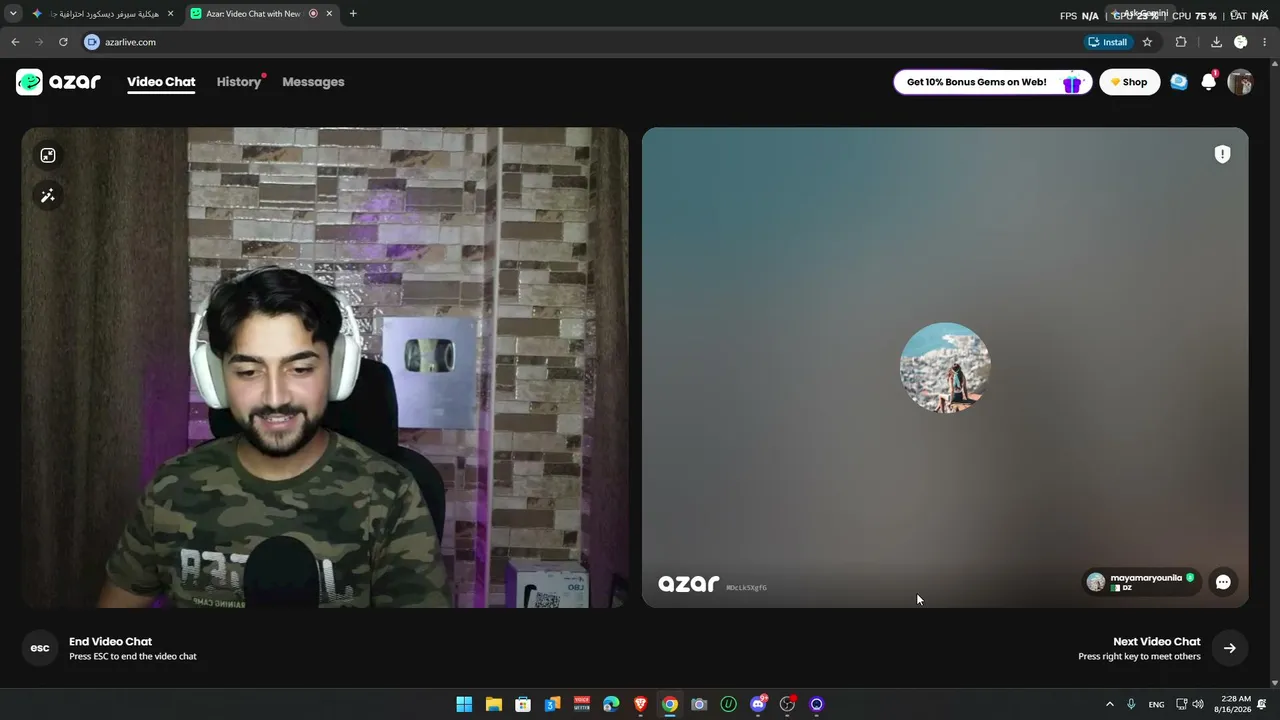Open the Windows Start menu
The image size is (1280, 720).
coord(464,704)
